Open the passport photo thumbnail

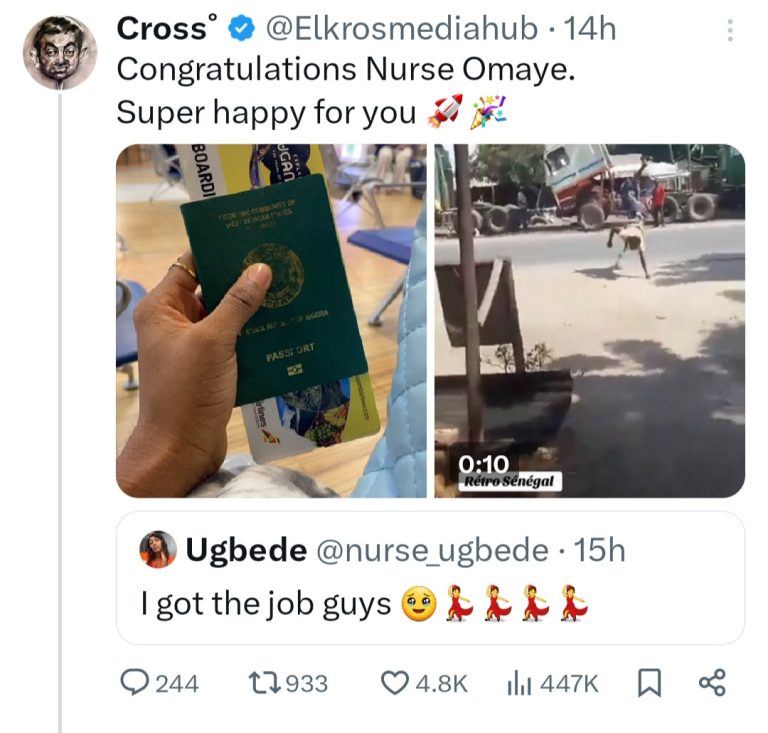[x=271, y=321]
